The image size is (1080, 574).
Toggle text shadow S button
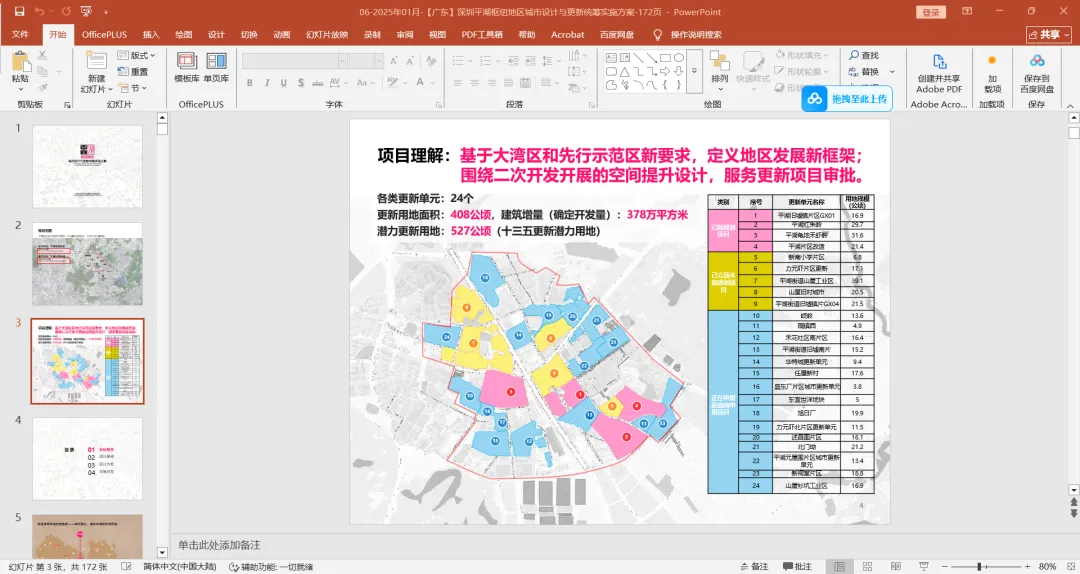click(x=301, y=83)
